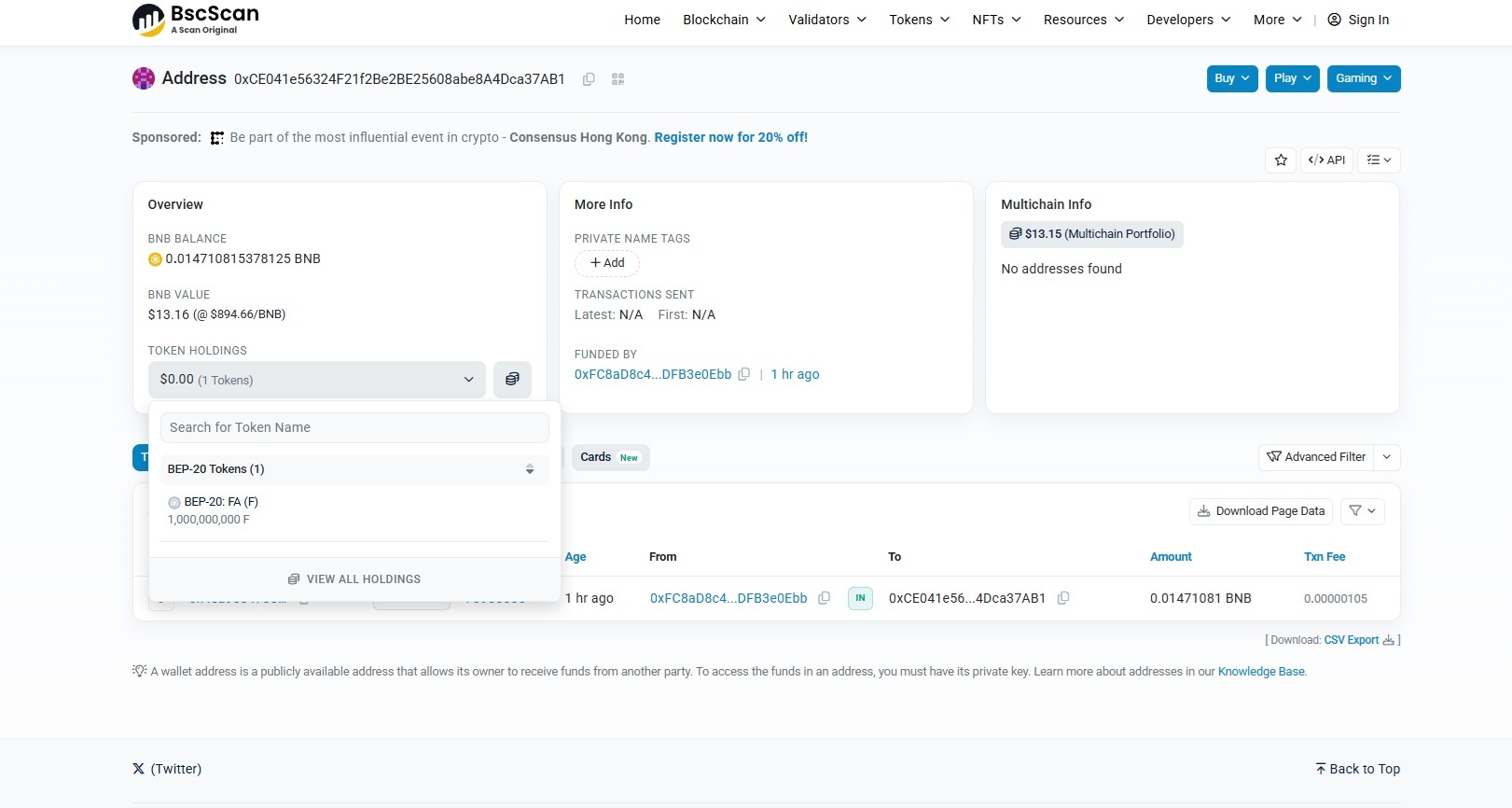Open the Play dropdown
1512x808 pixels.
1293,78
